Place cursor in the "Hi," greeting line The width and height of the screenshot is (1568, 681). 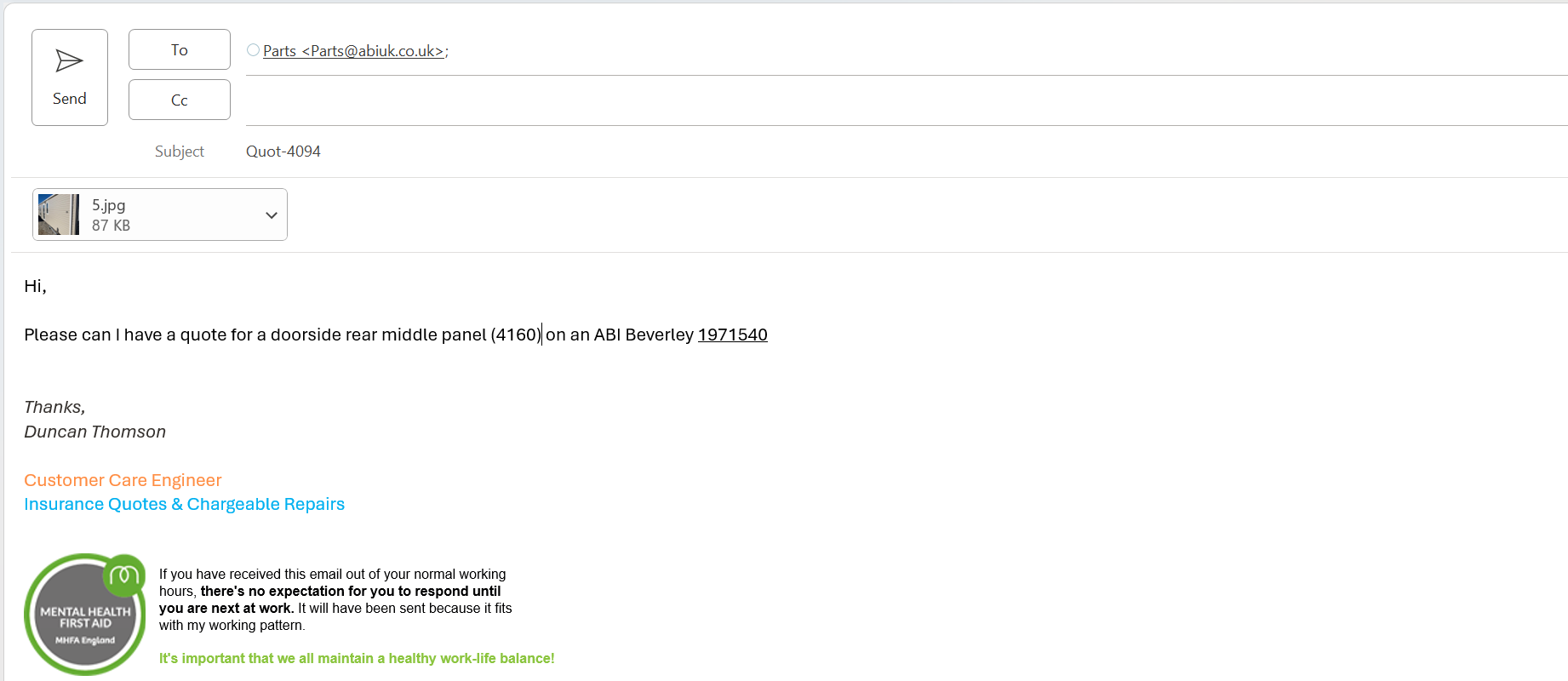tap(35, 286)
